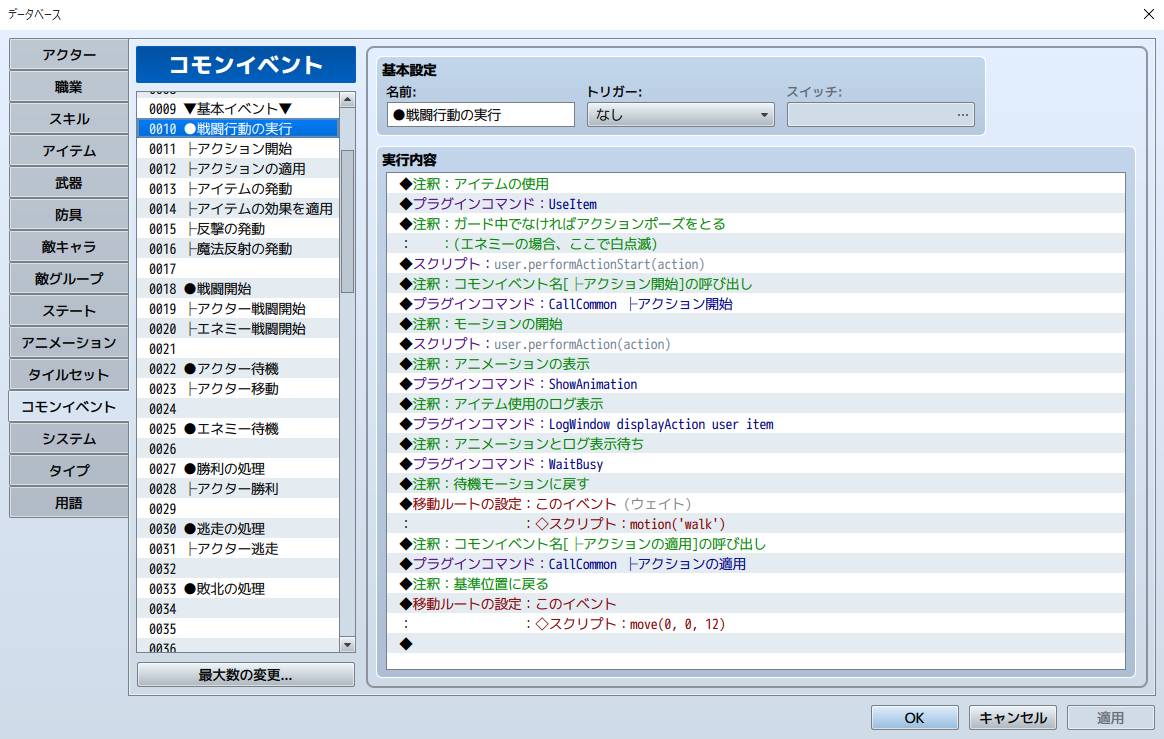Select list entry 0022 ●アクター待機
The height and width of the screenshot is (739, 1164).
[x=238, y=369]
